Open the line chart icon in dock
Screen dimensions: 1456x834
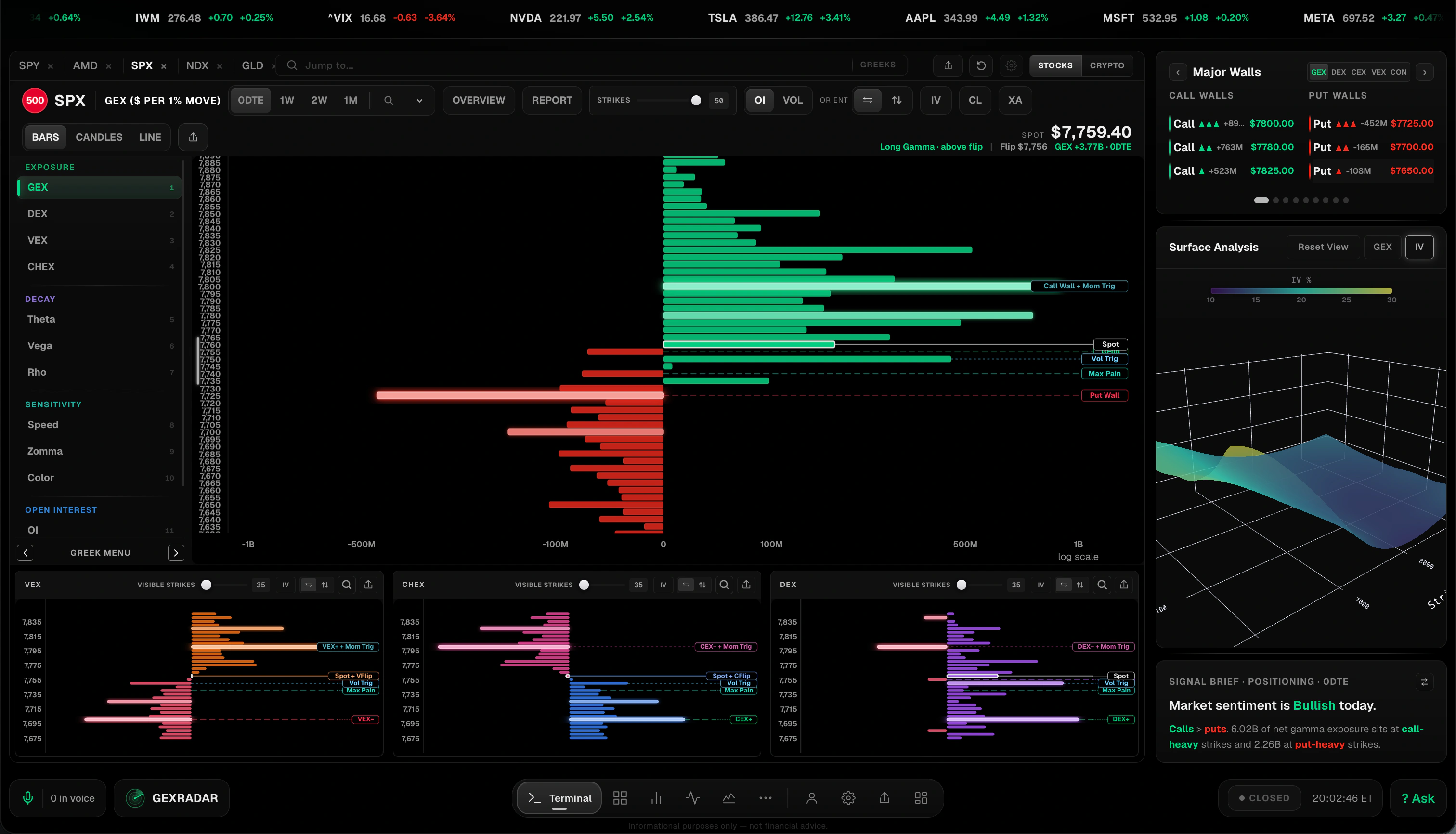pos(728,798)
